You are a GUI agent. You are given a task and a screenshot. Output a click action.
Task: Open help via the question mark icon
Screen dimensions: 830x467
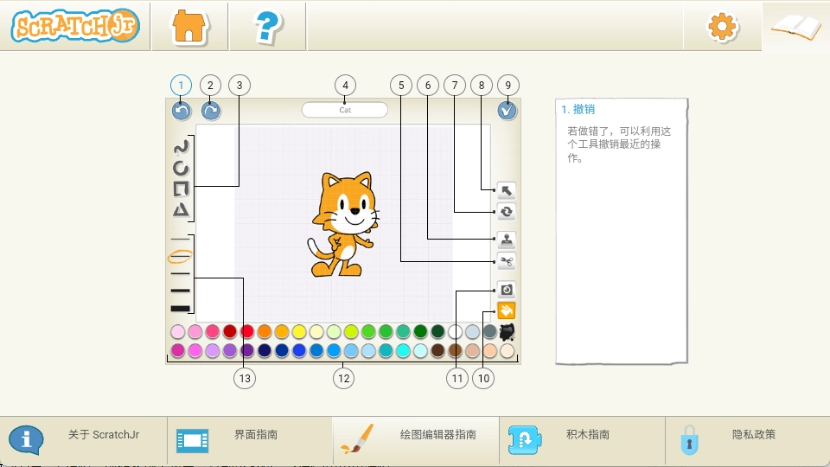[x=267, y=27]
